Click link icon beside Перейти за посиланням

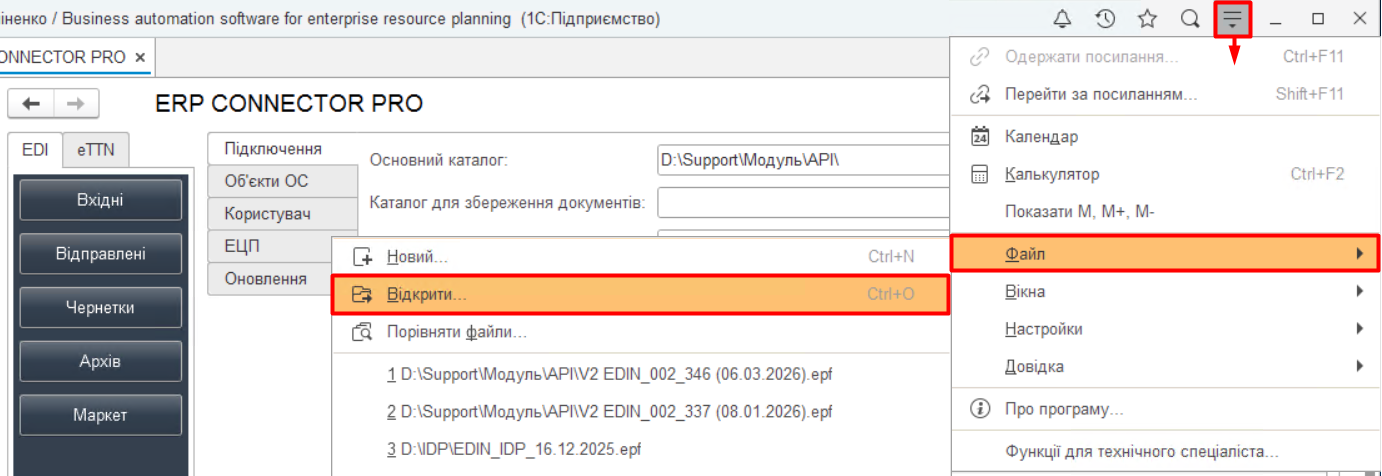(x=980, y=95)
